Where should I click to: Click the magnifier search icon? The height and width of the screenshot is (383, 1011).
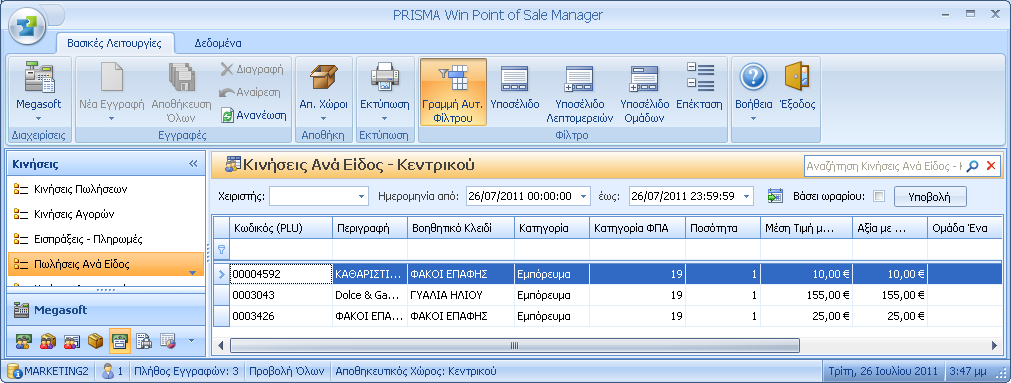[973, 166]
